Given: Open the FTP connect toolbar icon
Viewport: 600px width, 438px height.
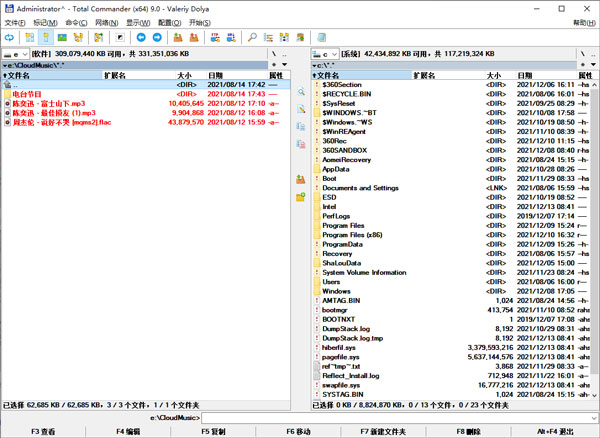Looking at the screenshot, I should pos(215,37).
